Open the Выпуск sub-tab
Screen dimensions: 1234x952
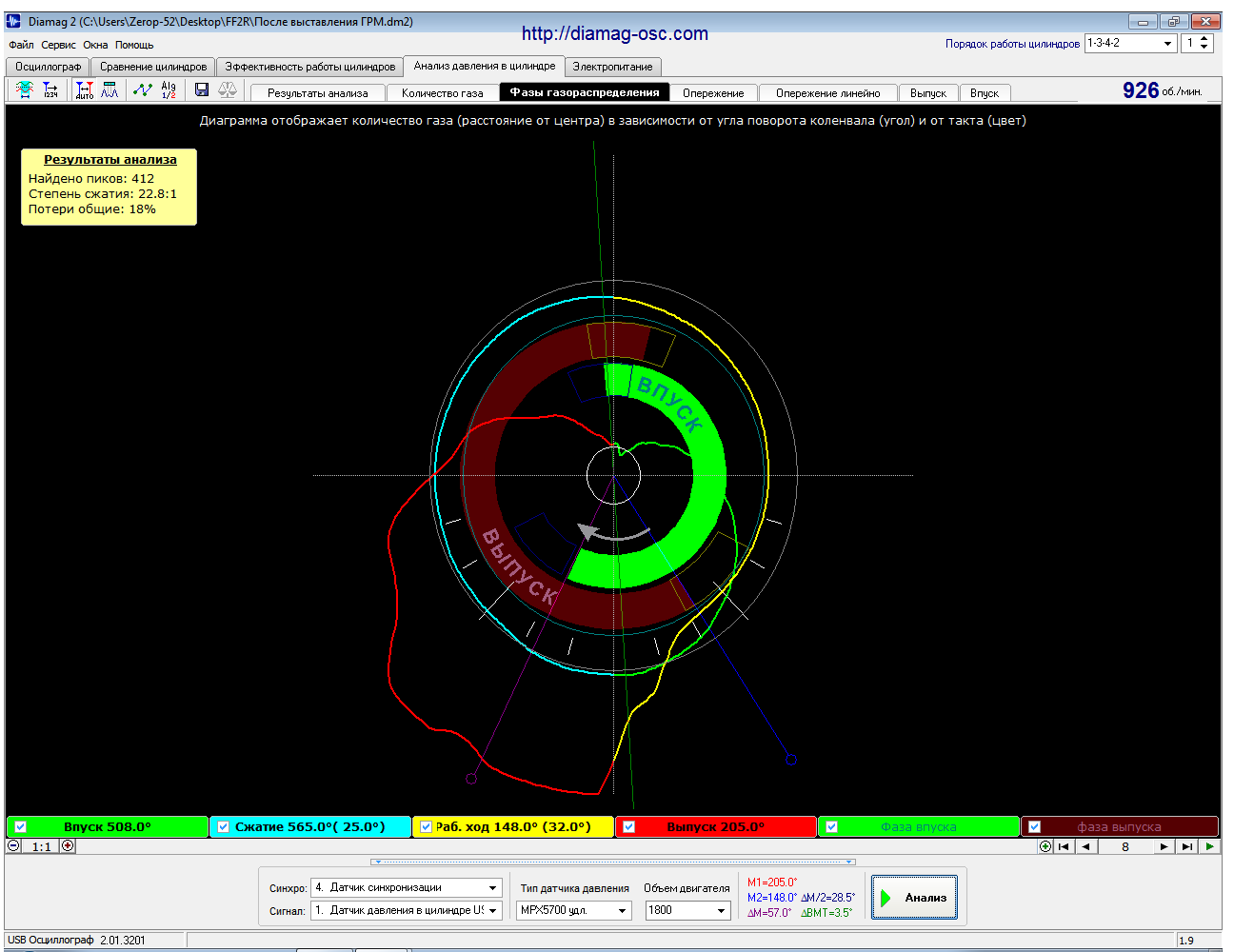click(x=927, y=93)
